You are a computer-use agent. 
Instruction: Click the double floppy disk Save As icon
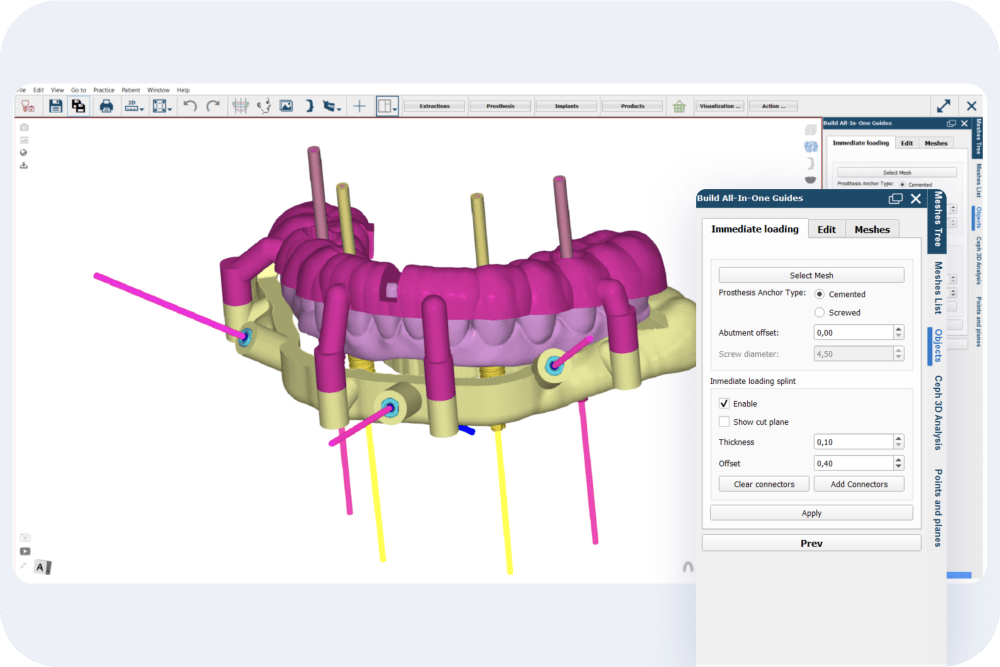pos(78,106)
